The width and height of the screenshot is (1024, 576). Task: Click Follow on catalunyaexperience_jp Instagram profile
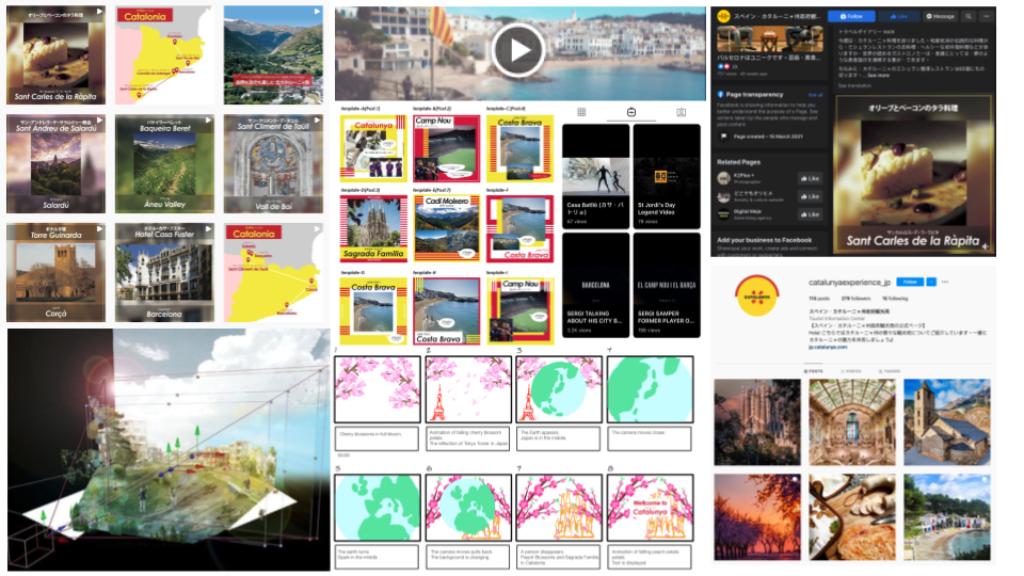click(x=907, y=282)
